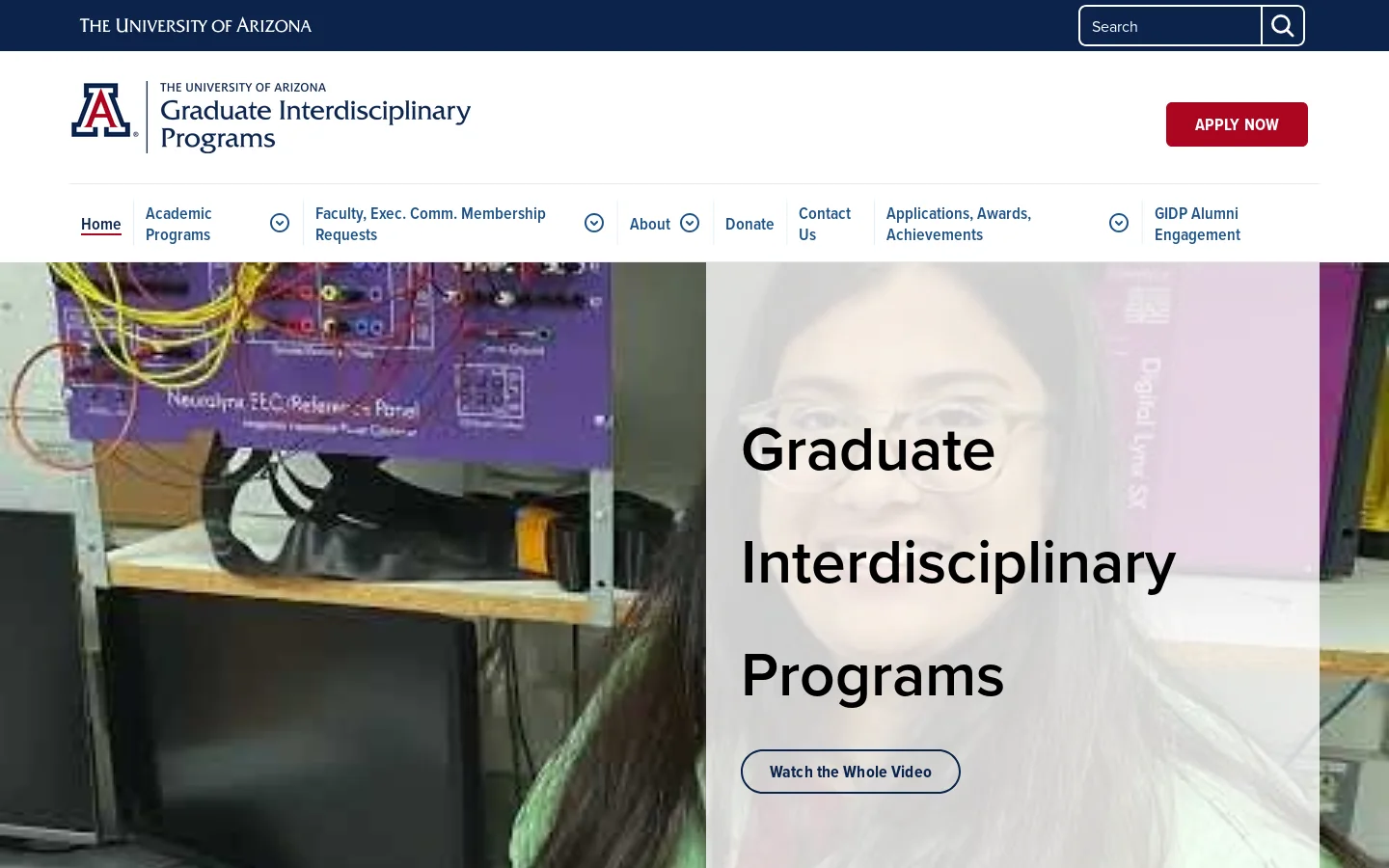This screenshot has width=1389, height=868.
Task: Expand the About dropdown chevron
Action: click(x=690, y=223)
